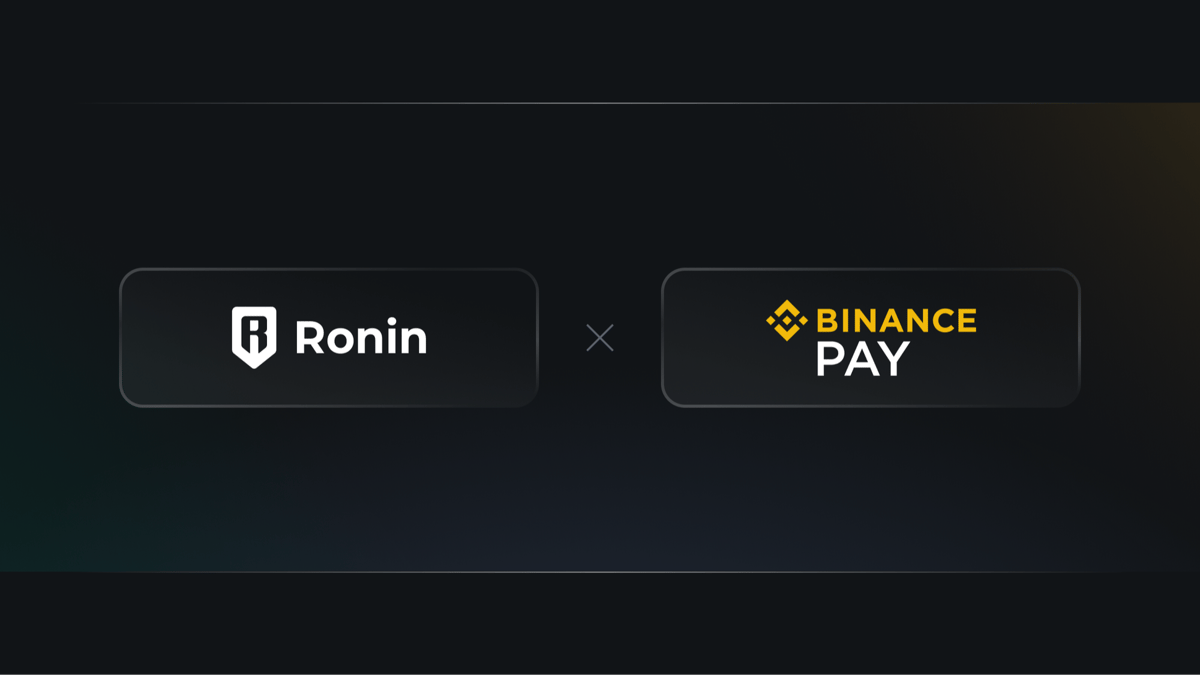Click the letter B in BINANCE

pyautogui.click(x=828, y=320)
